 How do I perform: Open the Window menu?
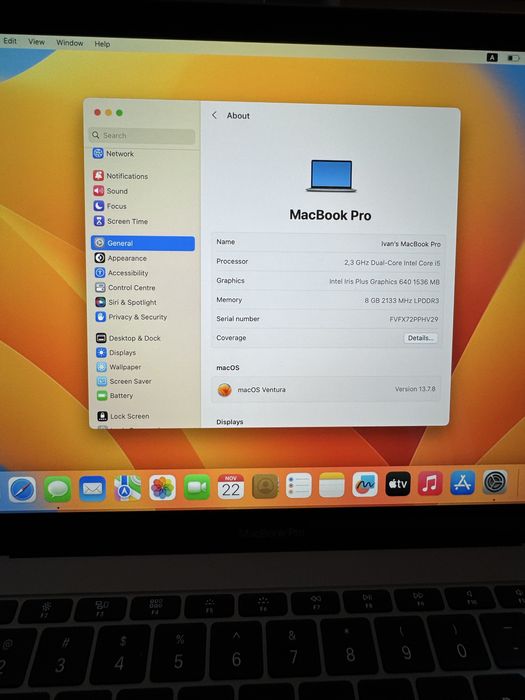click(x=70, y=43)
